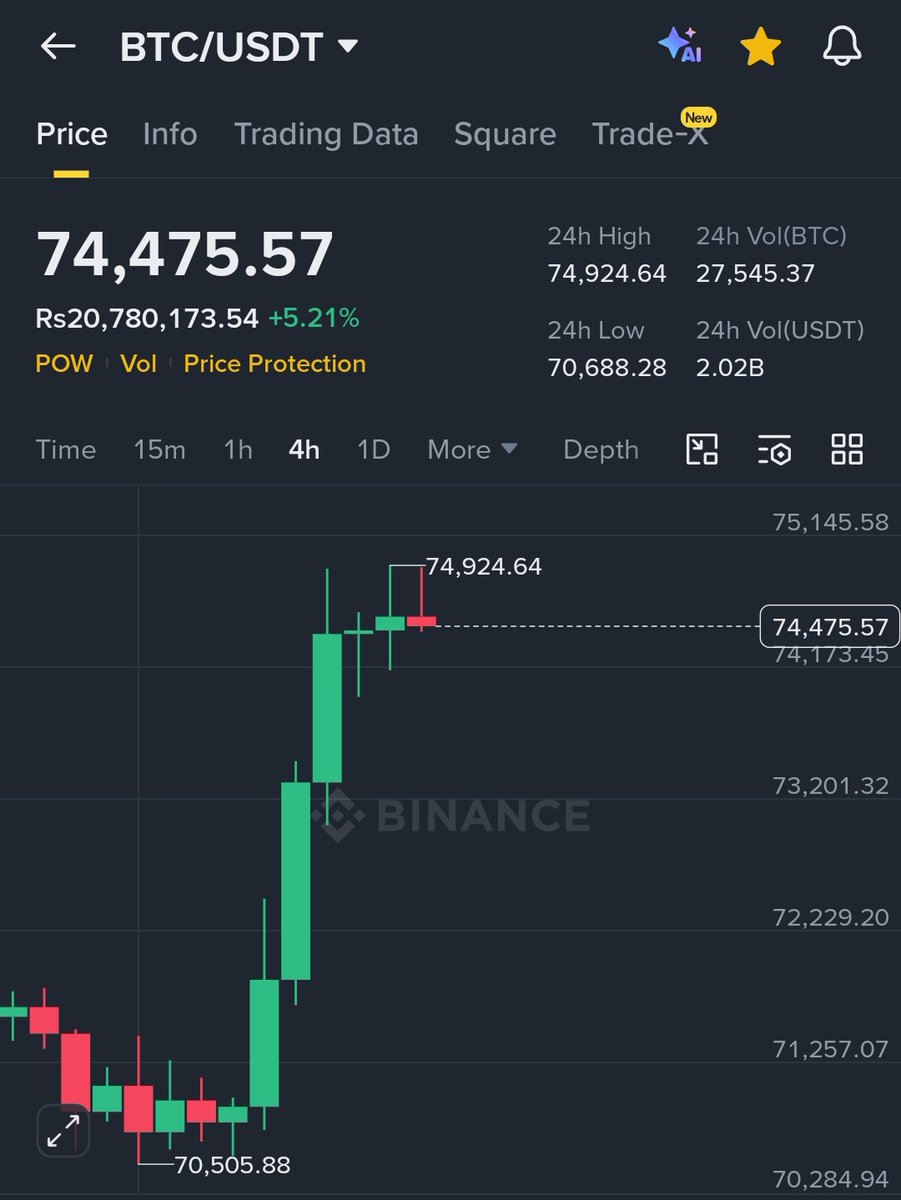
Task: Switch to the Info tab
Action: tap(170, 134)
